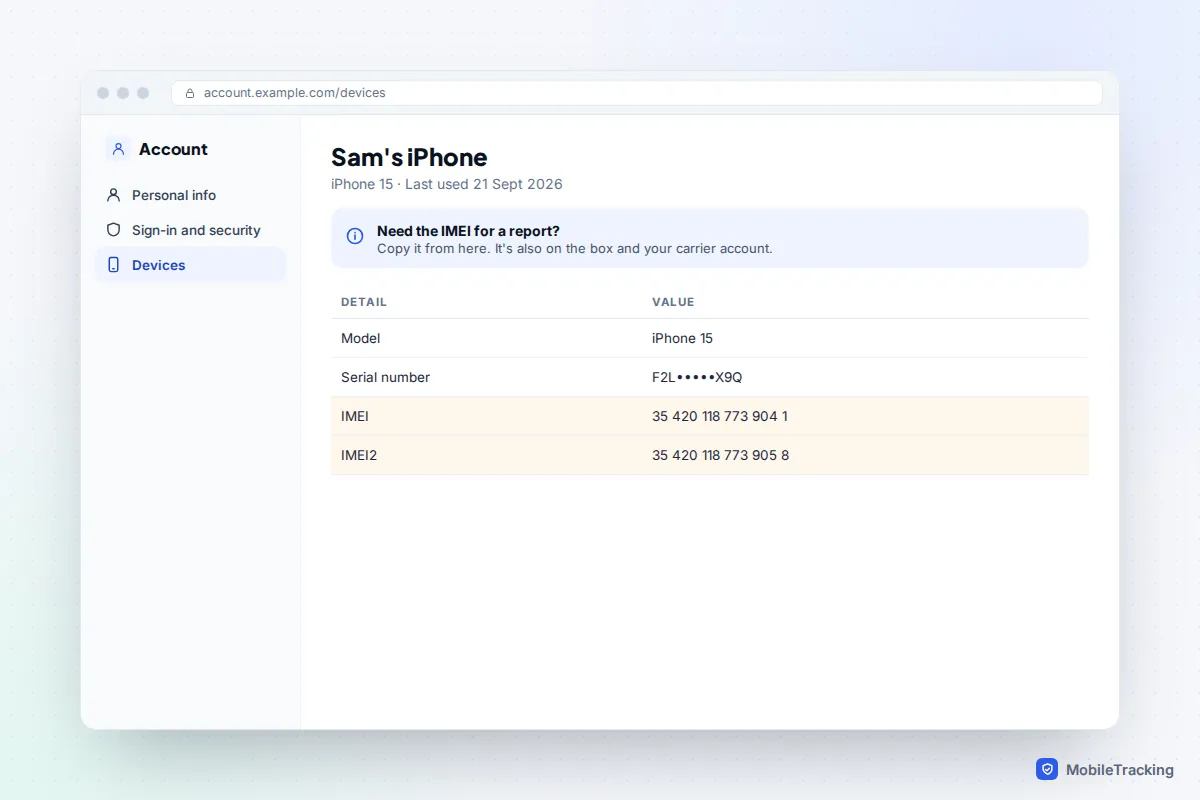The width and height of the screenshot is (1200, 800).
Task: Select the Devices sidebar item
Action: [x=190, y=265]
